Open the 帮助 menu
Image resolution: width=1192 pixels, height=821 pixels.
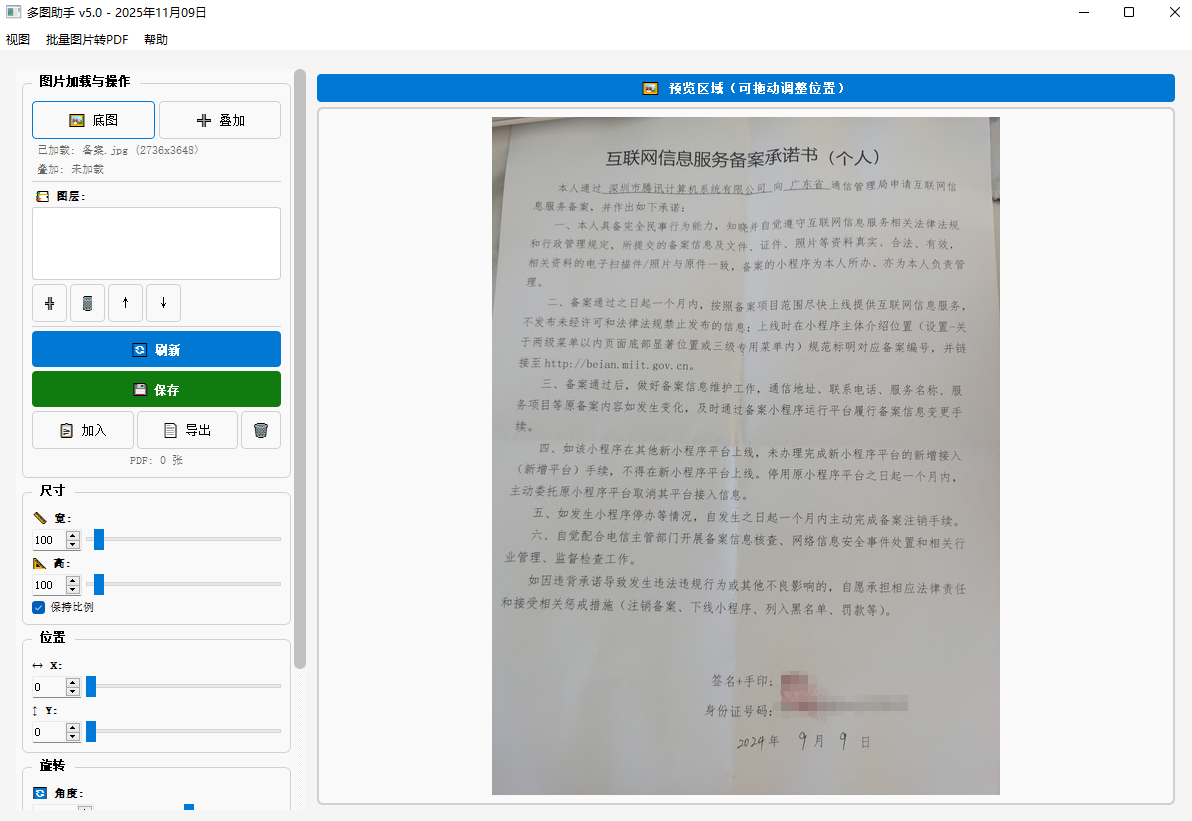click(x=155, y=39)
